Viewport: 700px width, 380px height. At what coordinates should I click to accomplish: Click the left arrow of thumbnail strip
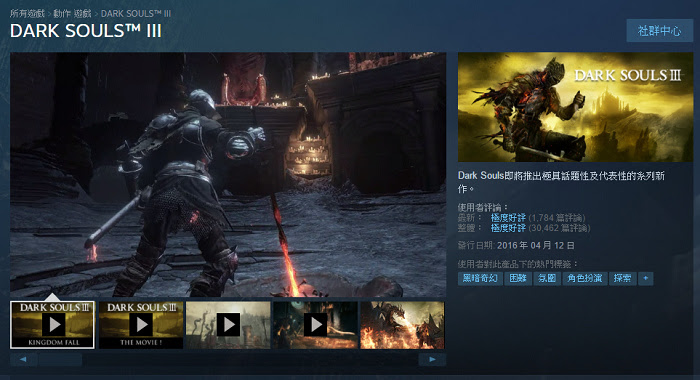[x=23, y=359]
